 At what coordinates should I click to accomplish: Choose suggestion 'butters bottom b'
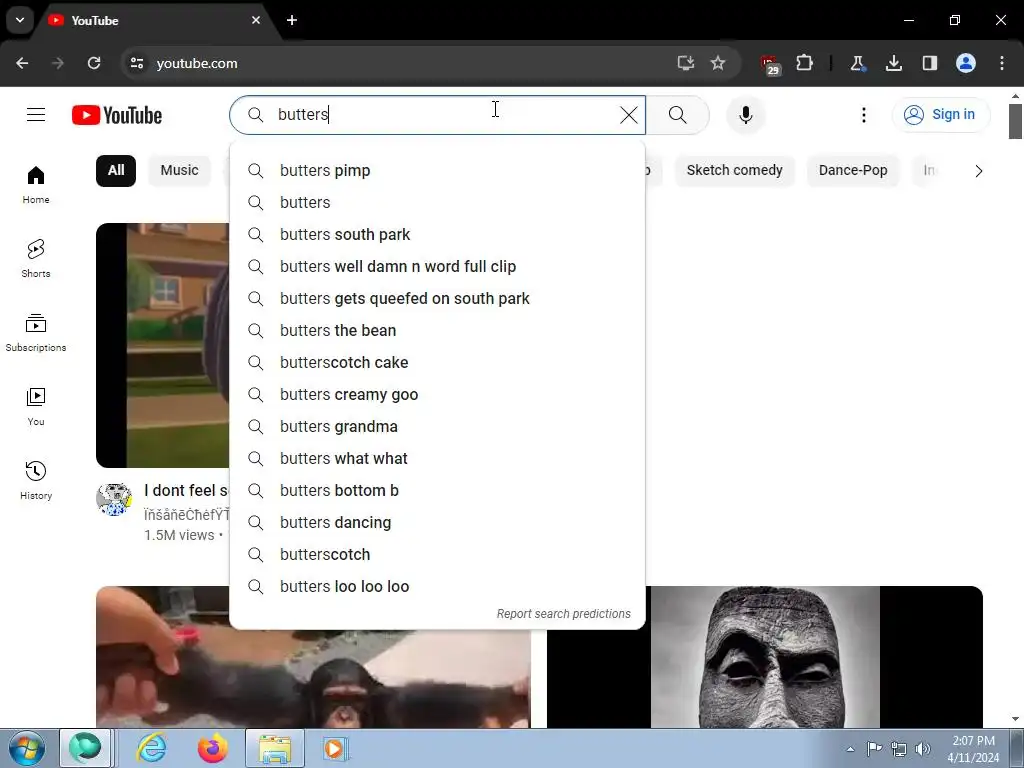(x=438, y=490)
